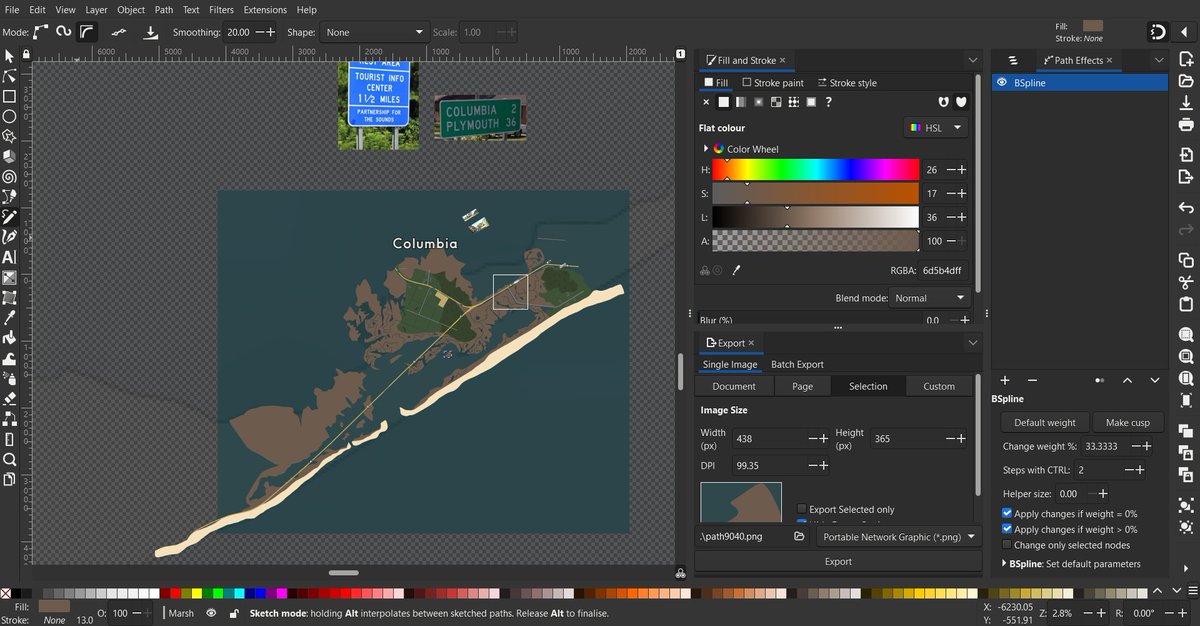Screen dimensions: 1200x626
Task: Open the Shape None dropdown
Action: coord(375,32)
